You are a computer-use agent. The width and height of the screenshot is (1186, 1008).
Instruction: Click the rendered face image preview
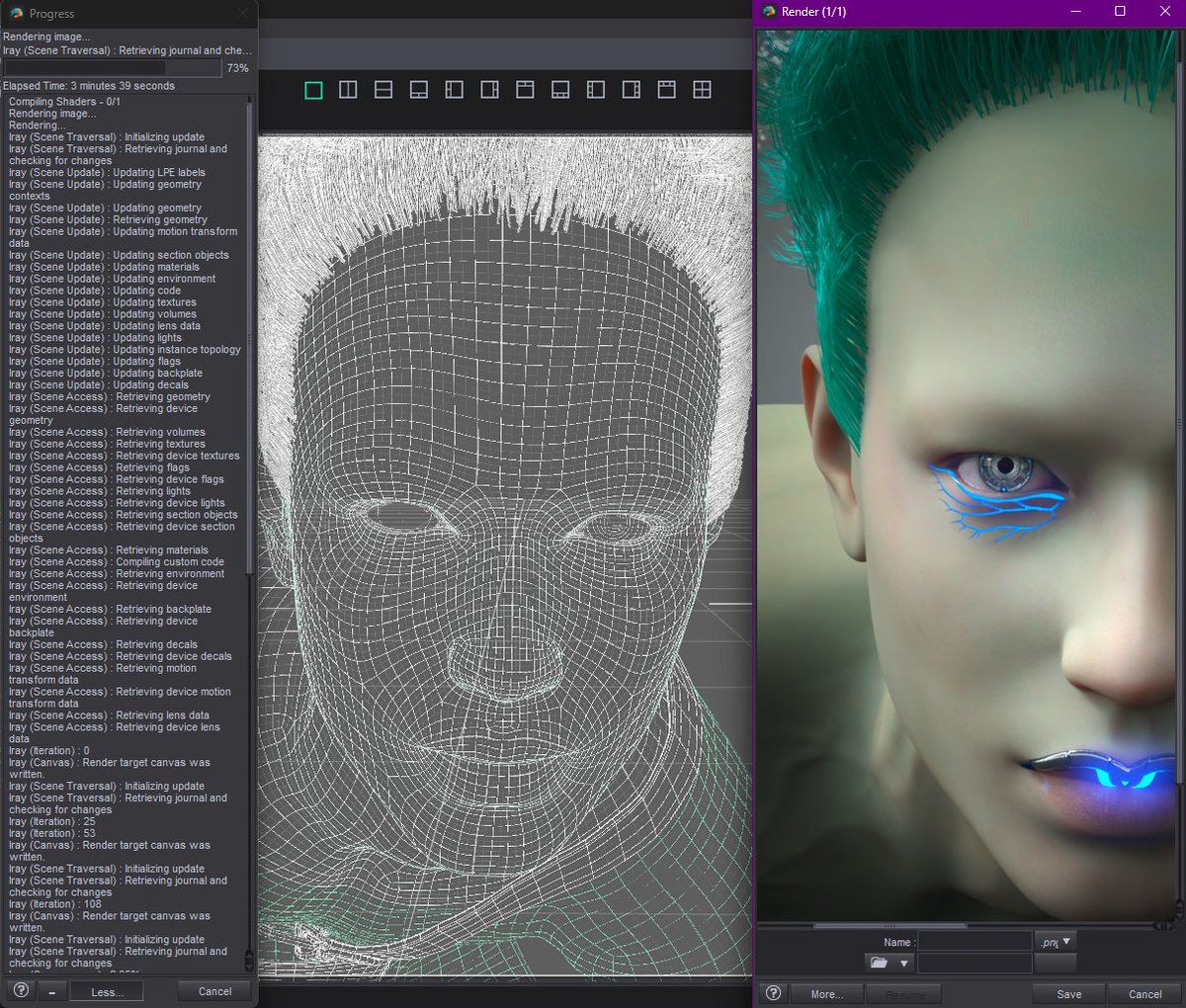click(967, 474)
